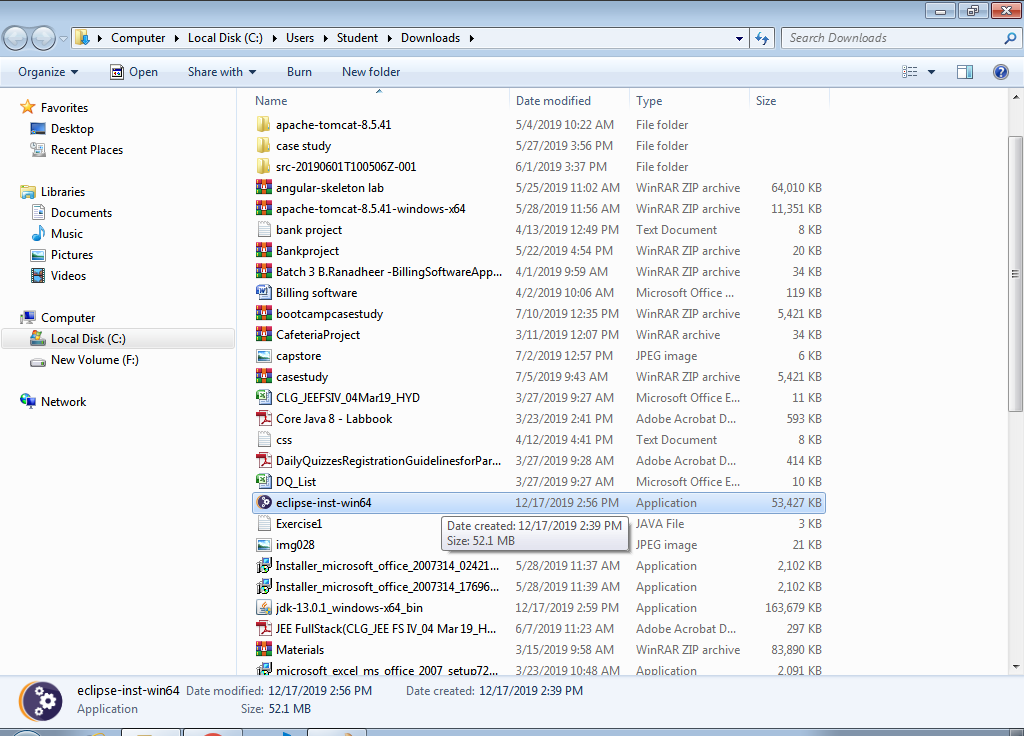1024x736 pixels.
Task: Open the Organize dropdown menu
Action: [48, 72]
